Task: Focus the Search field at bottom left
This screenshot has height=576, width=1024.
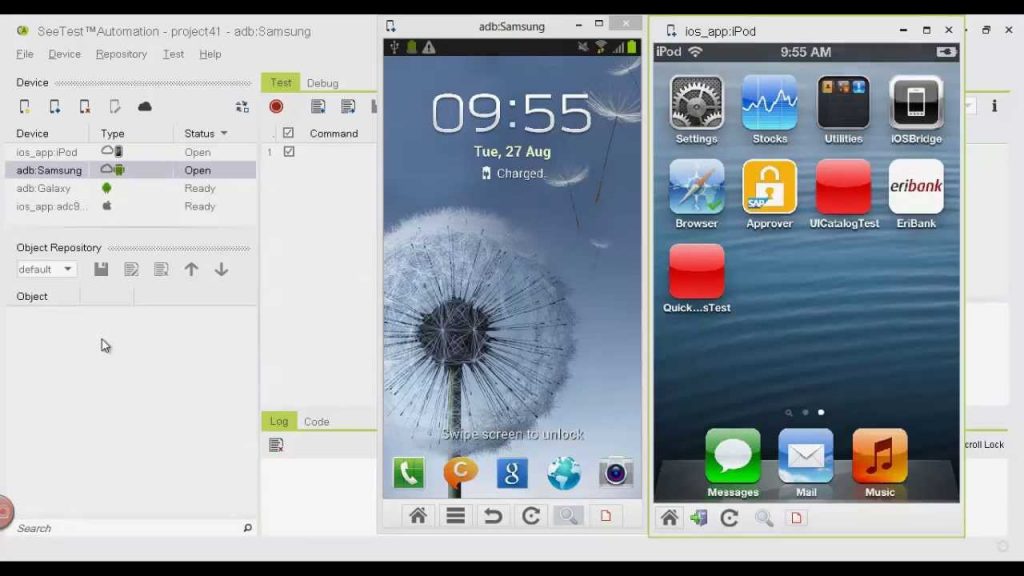Action: coord(129,528)
